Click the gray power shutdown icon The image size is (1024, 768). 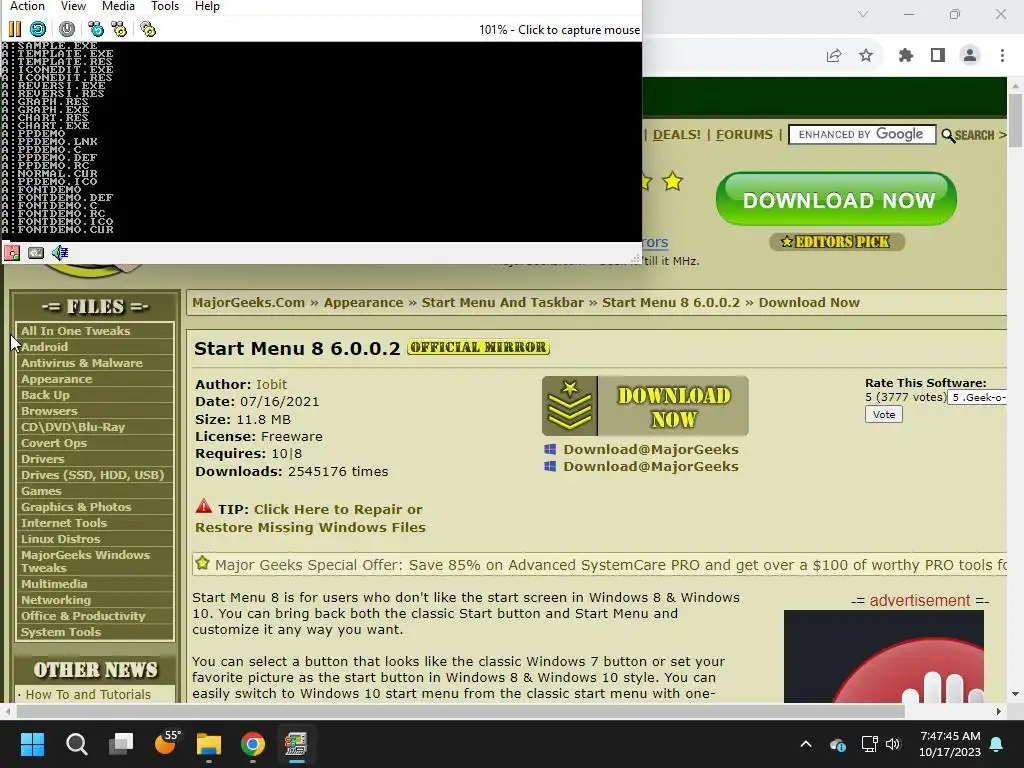(x=67, y=29)
